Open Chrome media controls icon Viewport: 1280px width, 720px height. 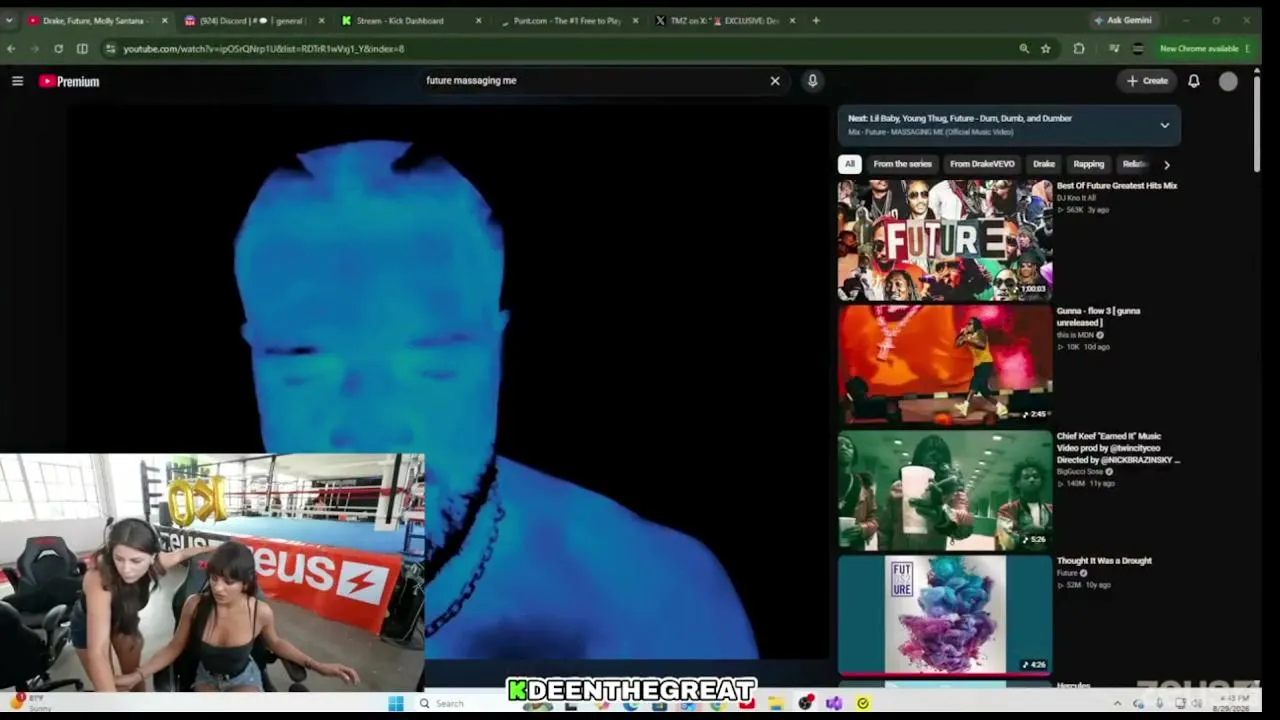pos(1114,48)
